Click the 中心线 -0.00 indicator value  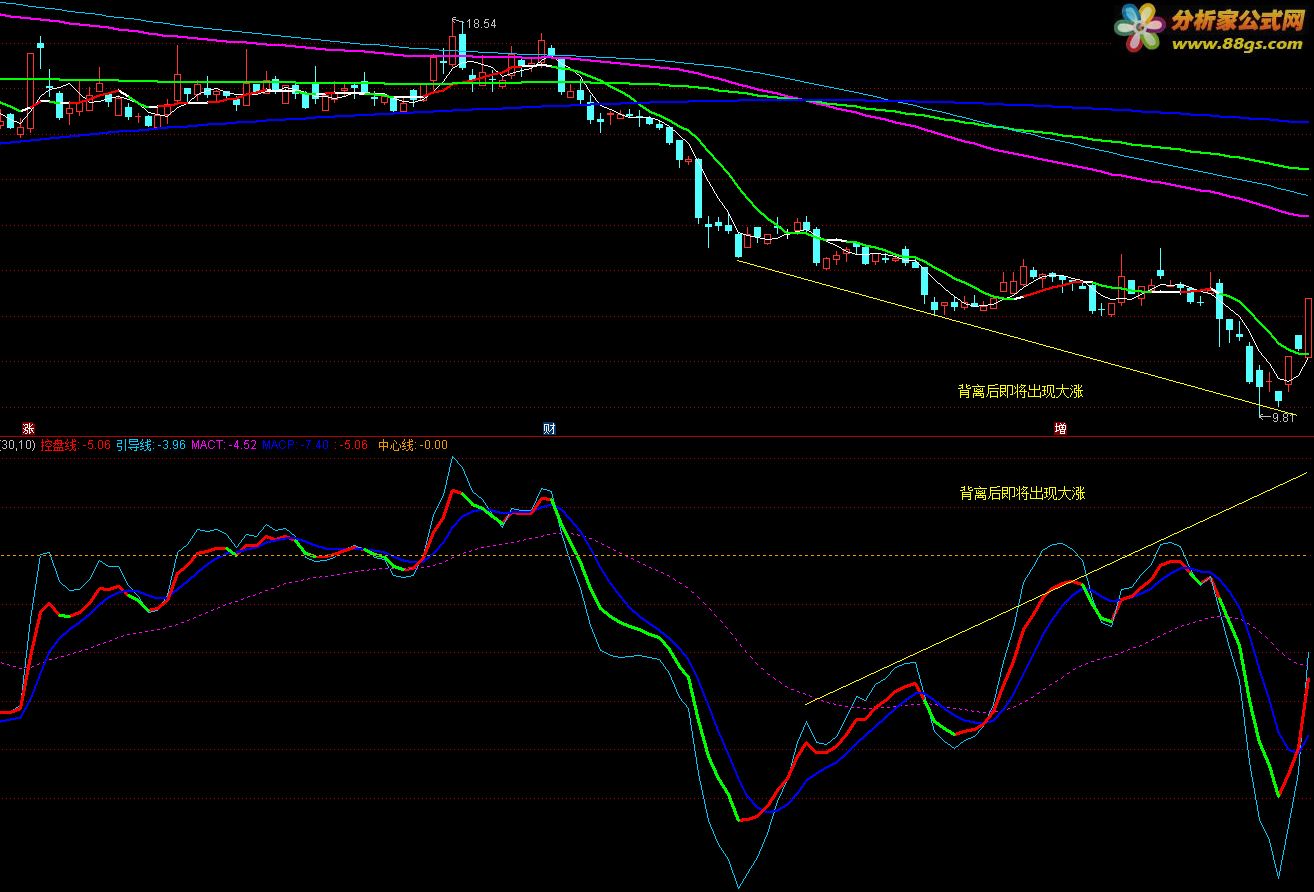click(x=413, y=445)
